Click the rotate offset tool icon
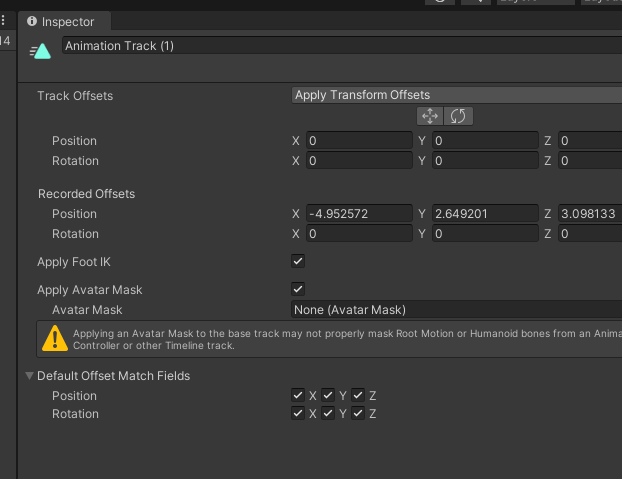Screen dimensions: 622x479 (x=458, y=116)
